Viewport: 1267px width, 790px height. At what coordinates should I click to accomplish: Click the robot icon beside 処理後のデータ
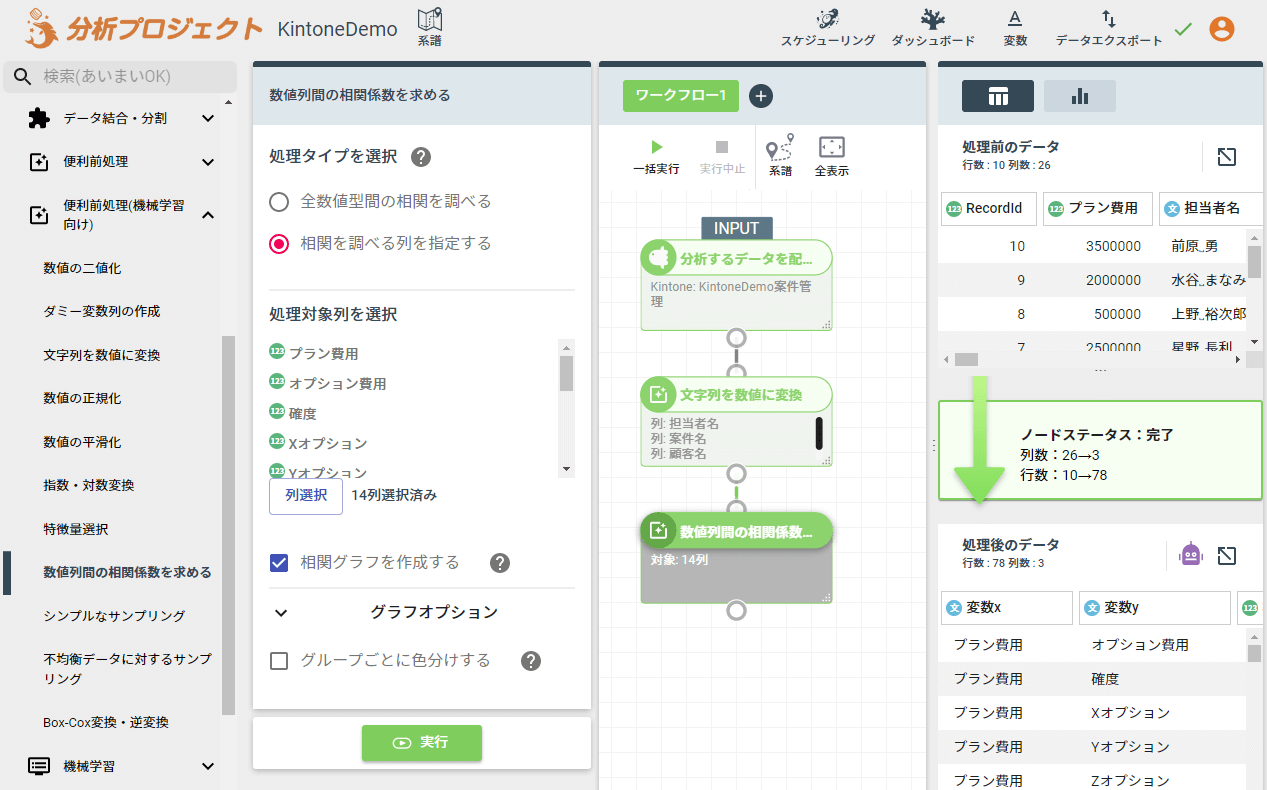pyautogui.click(x=1190, y=555)
